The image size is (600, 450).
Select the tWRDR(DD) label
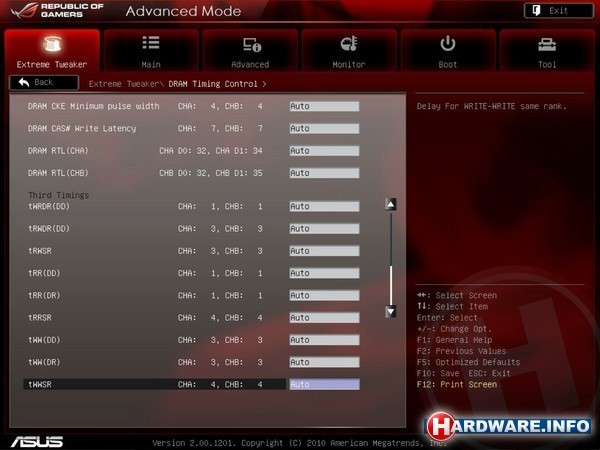coord(49,207)
